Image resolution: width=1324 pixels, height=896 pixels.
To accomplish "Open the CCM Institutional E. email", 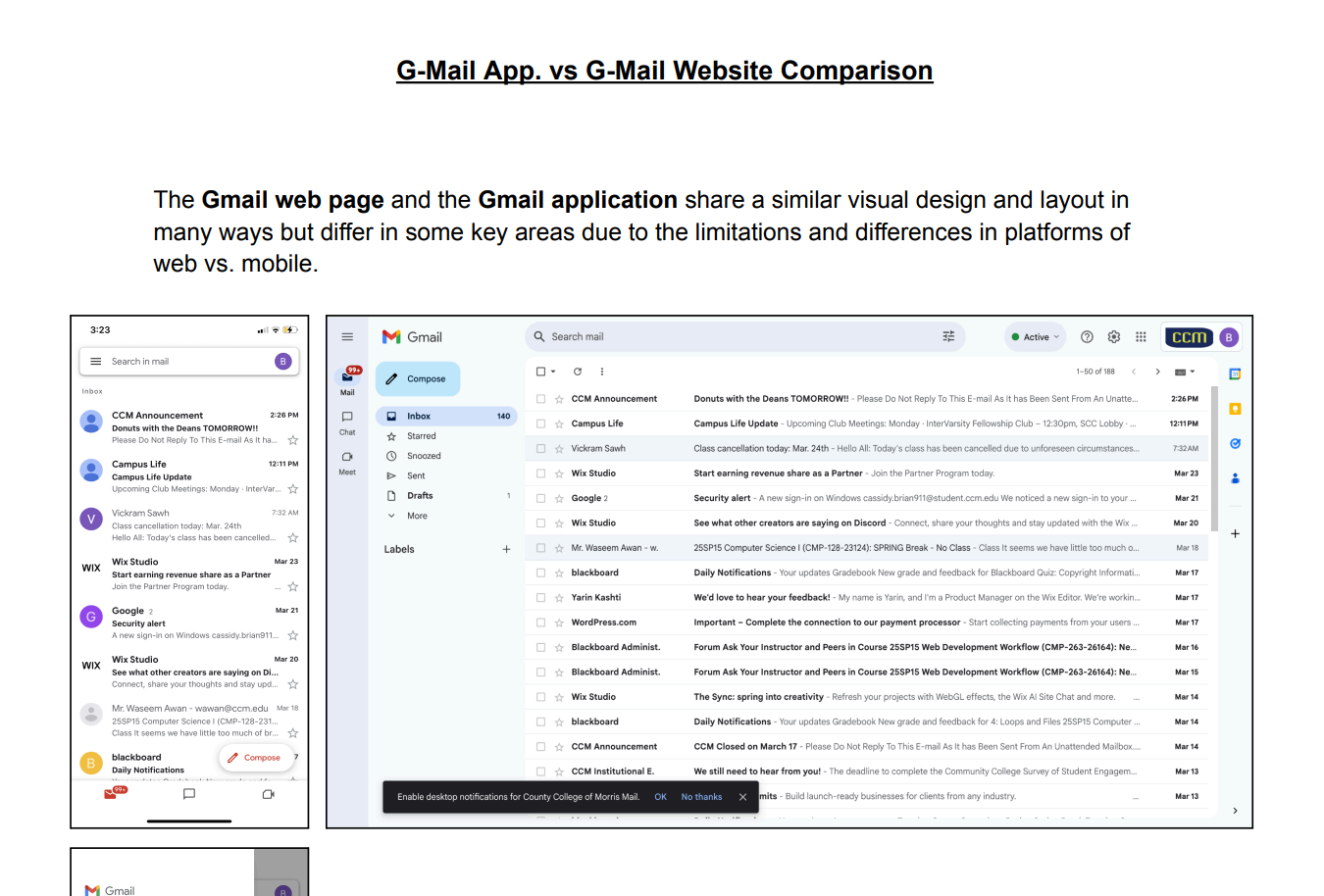I will point(868,772).
